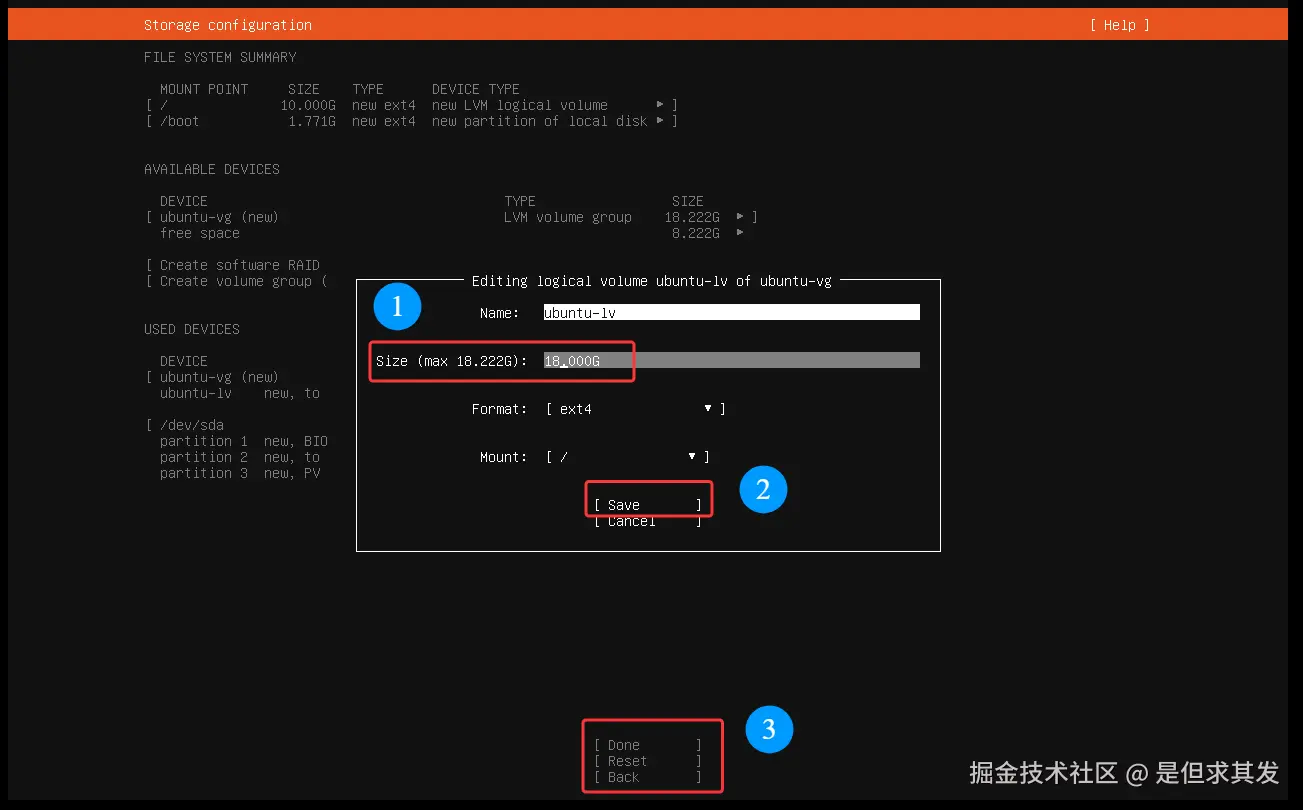The height and width of the screenshot is (810, 1303).
Task: Expand the ubuntu-vg LVM volume group entry
Action: pos(739,216)
